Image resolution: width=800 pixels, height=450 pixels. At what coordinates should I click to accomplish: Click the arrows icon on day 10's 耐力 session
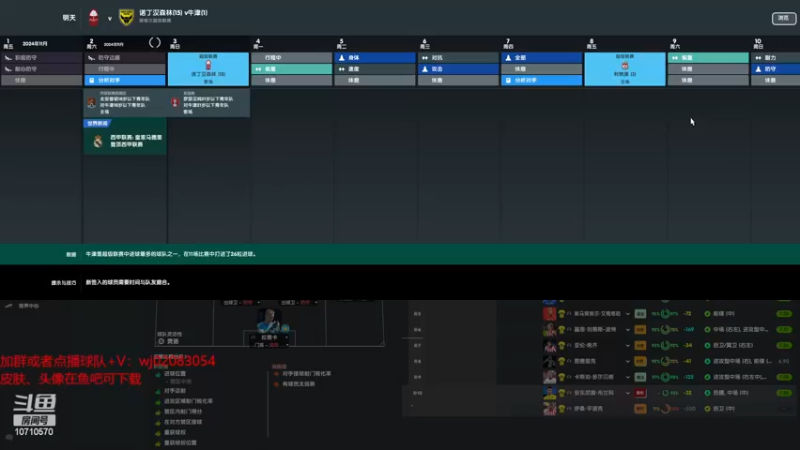758,58
